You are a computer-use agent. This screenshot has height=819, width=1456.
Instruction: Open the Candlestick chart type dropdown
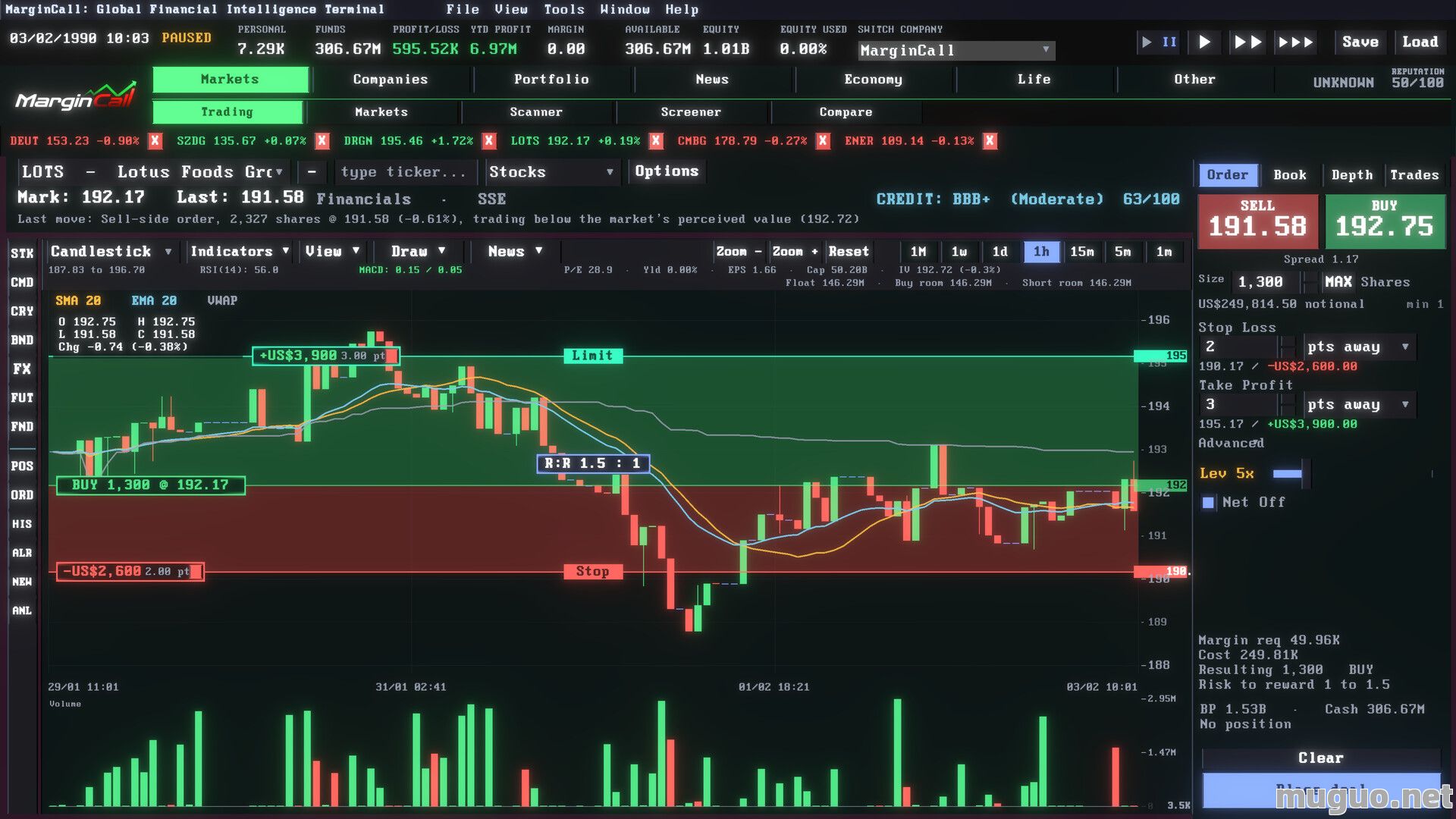111,252
